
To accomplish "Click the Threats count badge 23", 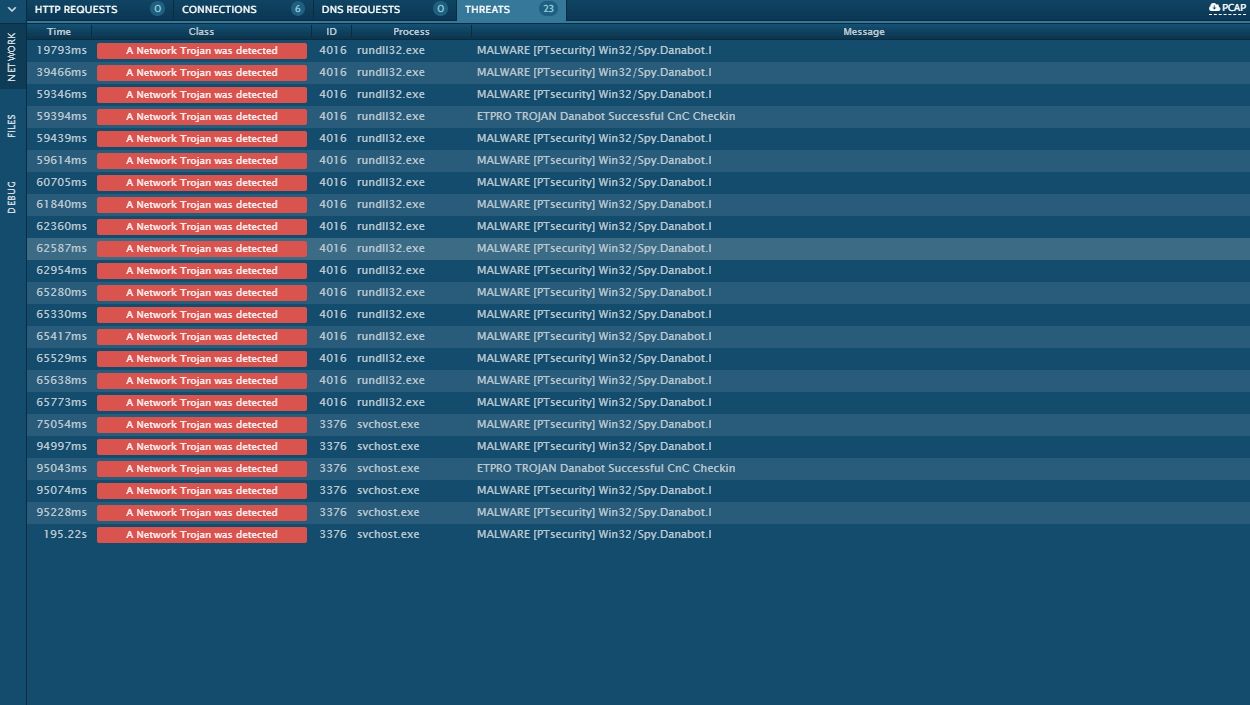I will 548,10.
